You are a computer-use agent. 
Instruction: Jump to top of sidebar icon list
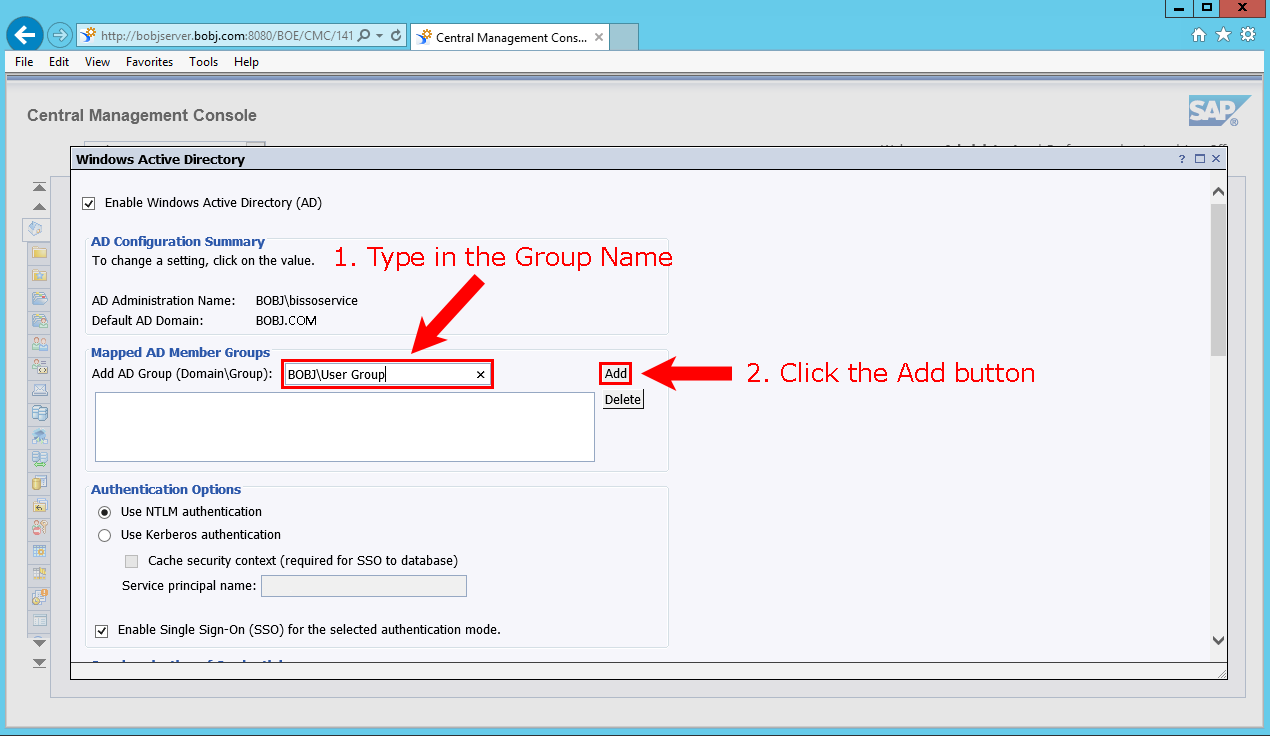coord(40,187)
